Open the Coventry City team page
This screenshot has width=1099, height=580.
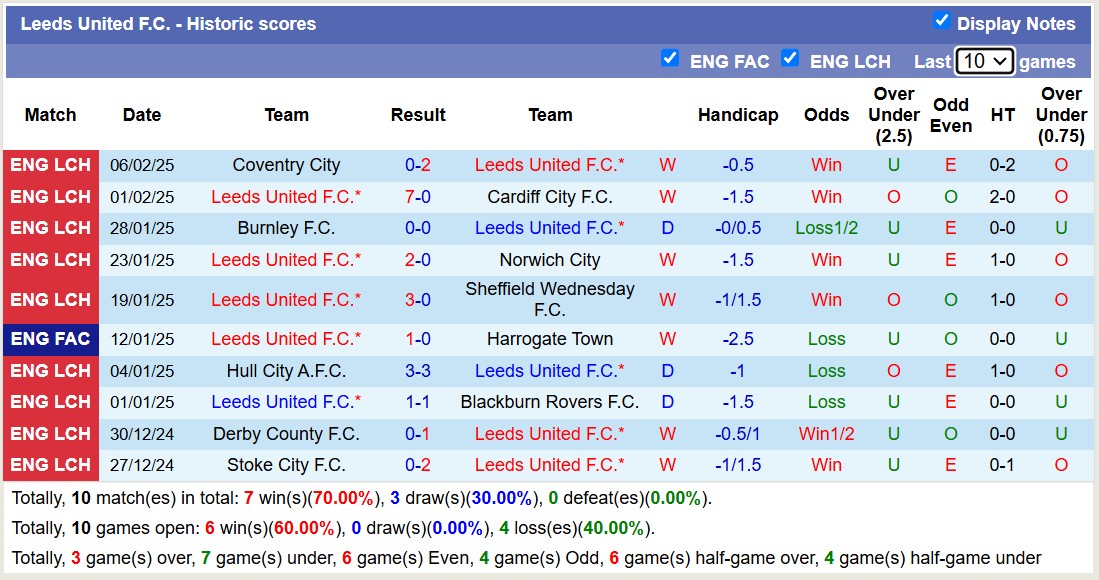(287, 165)
